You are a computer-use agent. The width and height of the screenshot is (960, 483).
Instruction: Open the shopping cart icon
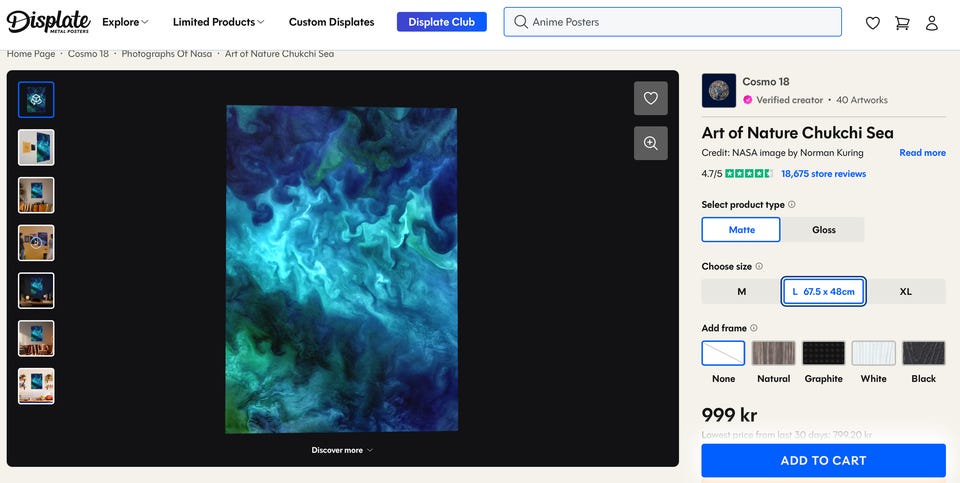coord(902,23)
